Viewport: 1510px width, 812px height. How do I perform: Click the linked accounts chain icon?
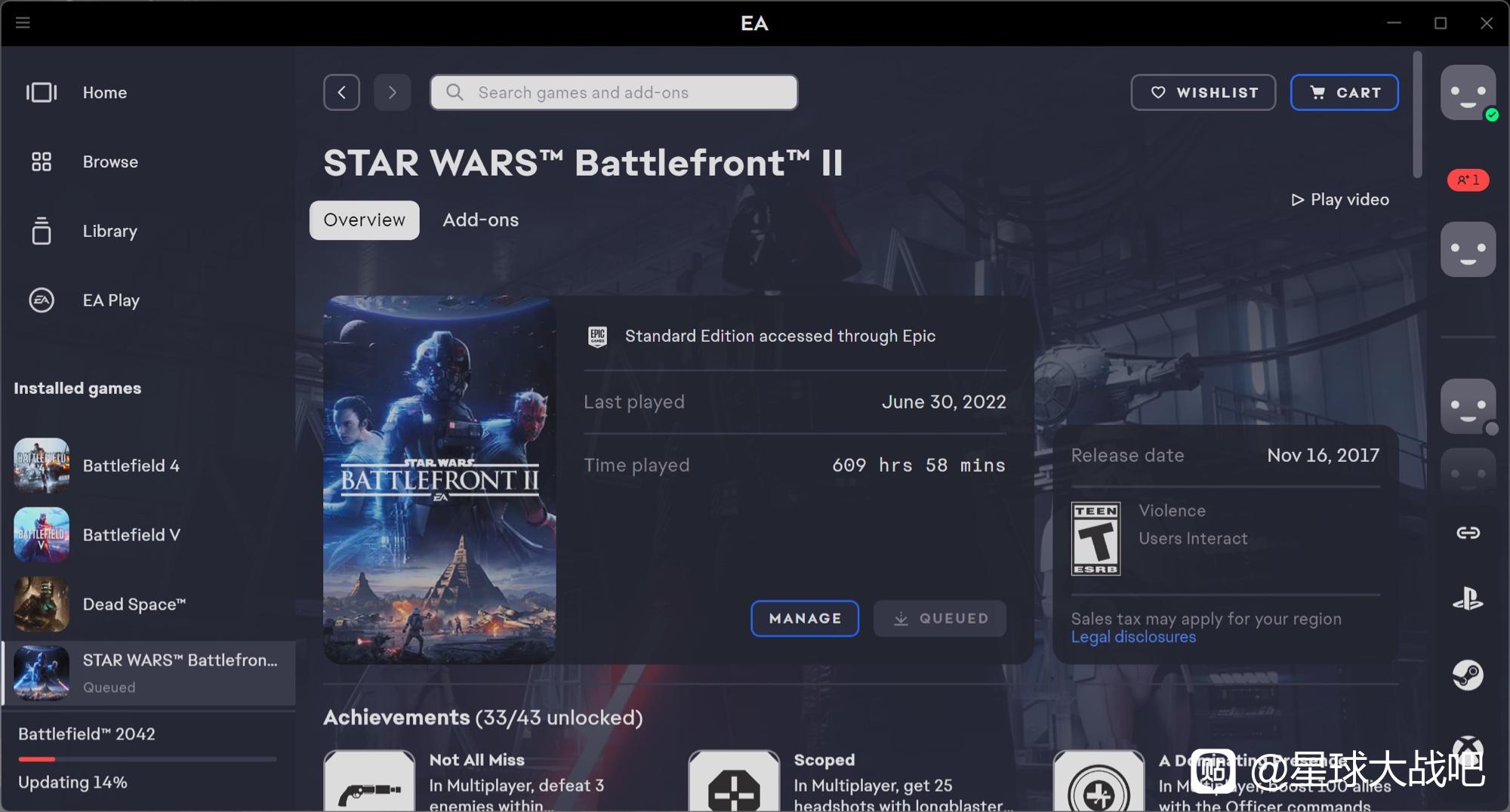(1468, 533)
